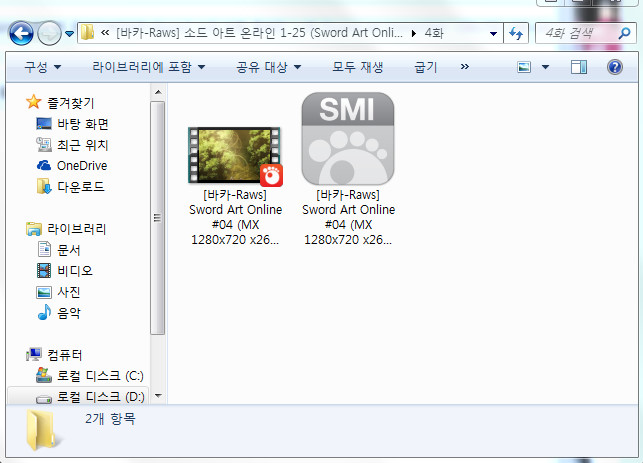Image resolution: width=643 pixels, height=463 pixels.
Task: Select the Sword Art Online folder path segment
Action: (259, 33)
